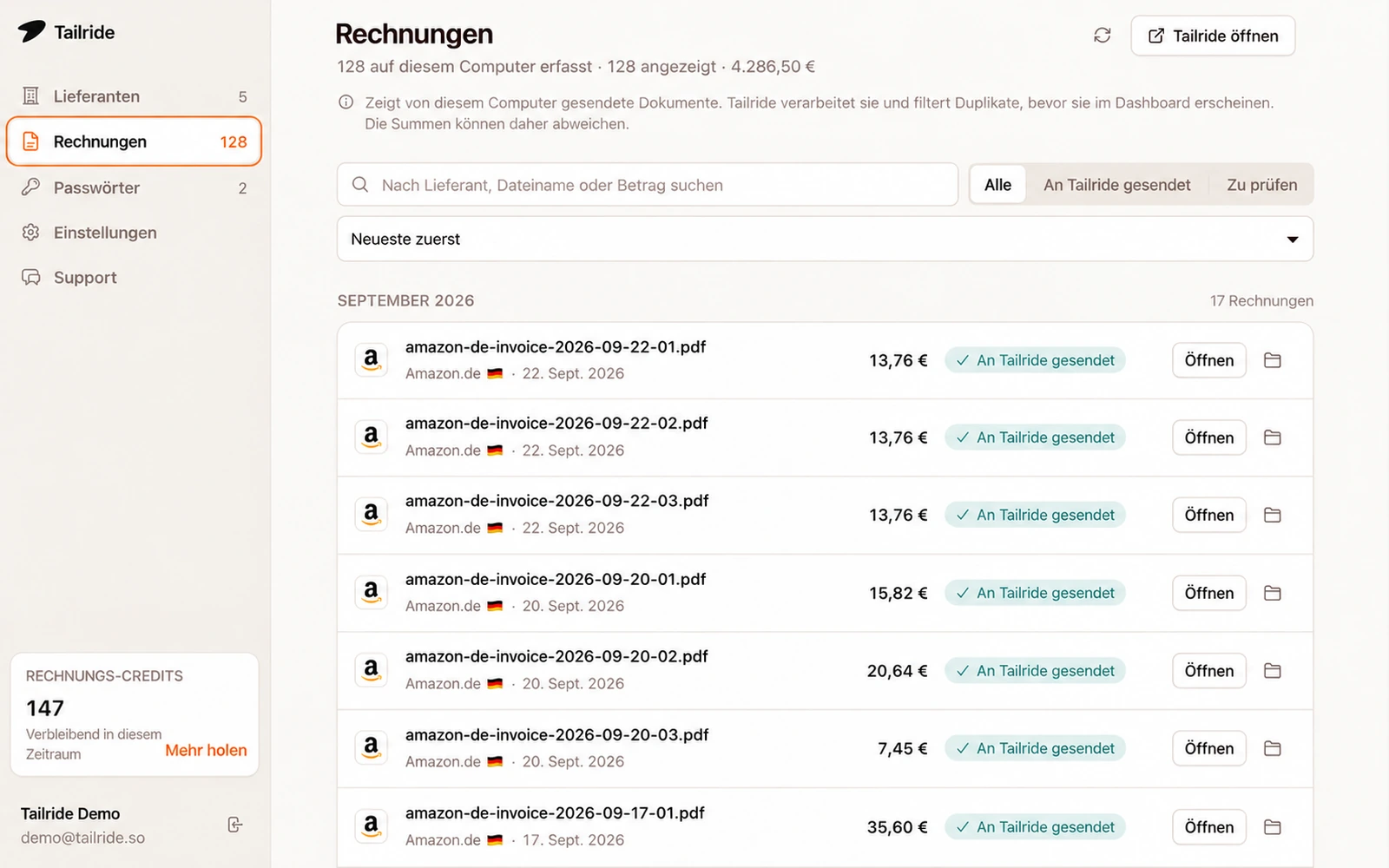Show invoice 2026-09-22-01 in folder
1389x868 pixels.
[x=1273, y=360]
